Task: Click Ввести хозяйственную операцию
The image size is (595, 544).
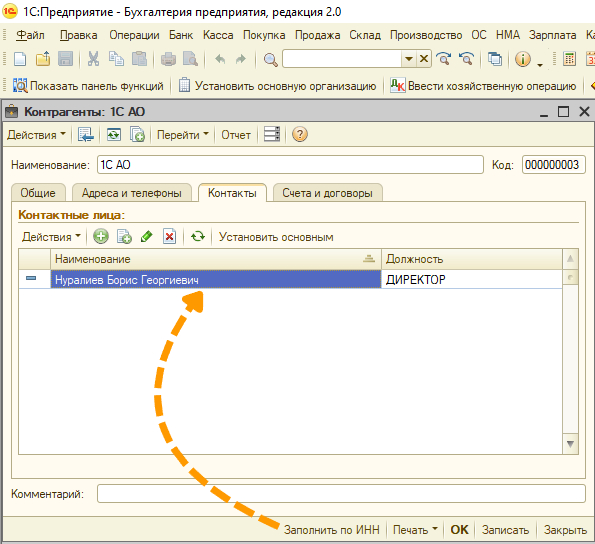Action: click(483, 86)
